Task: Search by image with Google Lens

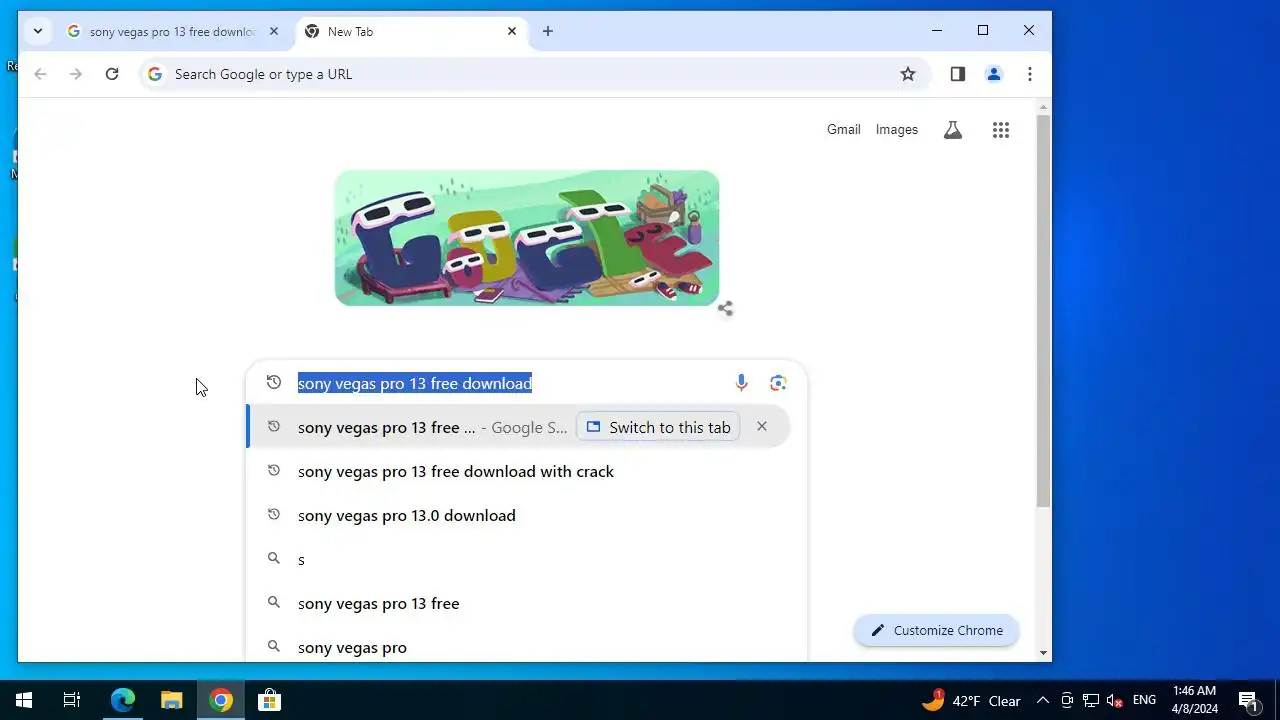Action: [x=778, y=383]
